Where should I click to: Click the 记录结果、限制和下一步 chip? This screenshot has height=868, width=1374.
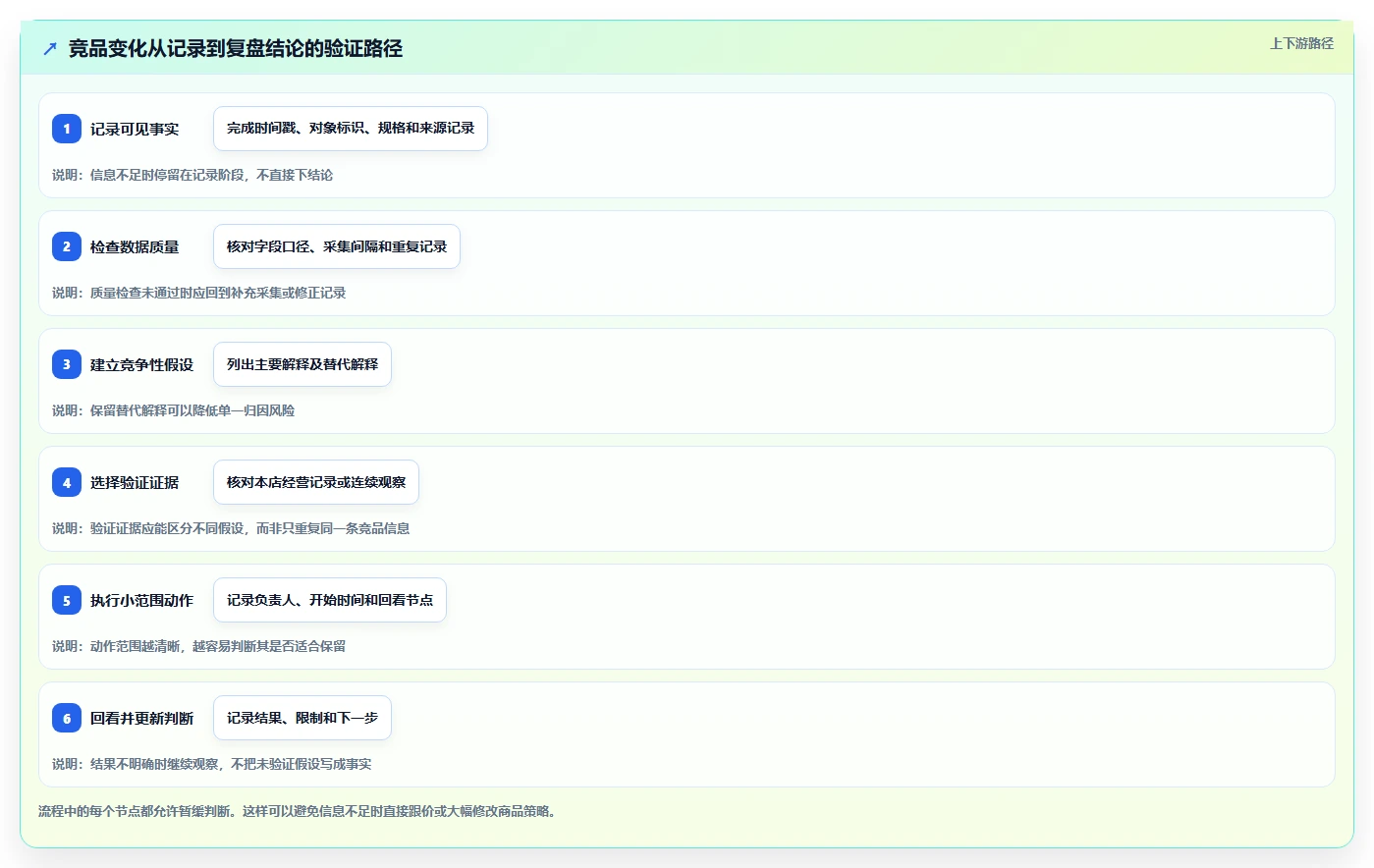(x=302, y=718)
